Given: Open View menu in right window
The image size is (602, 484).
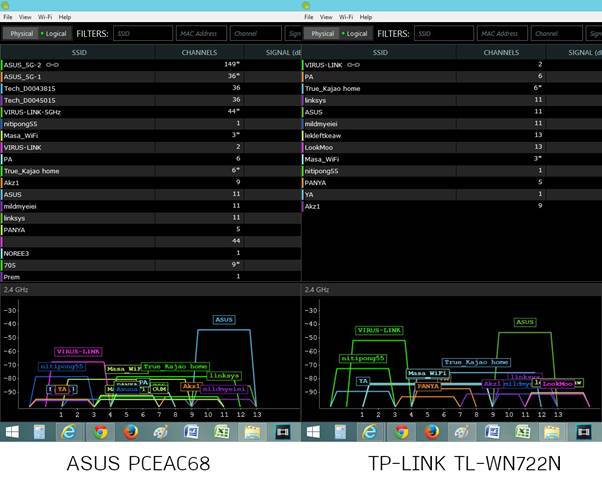Looking at the screenshot, I should 326,17.
